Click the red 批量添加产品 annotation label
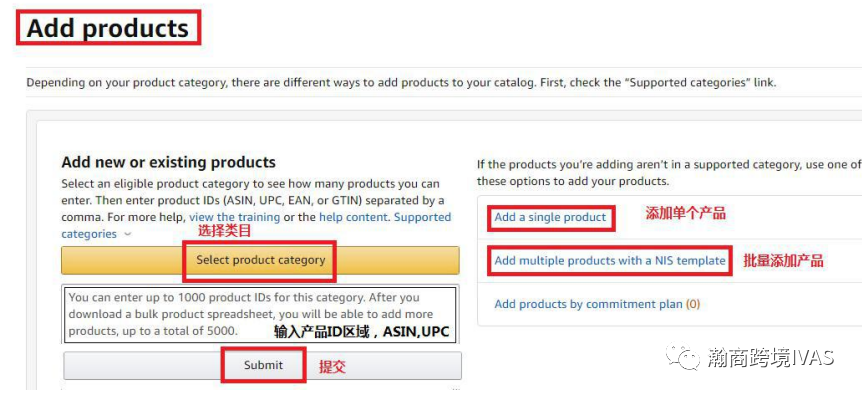The image size is (862, 395). 783,260
